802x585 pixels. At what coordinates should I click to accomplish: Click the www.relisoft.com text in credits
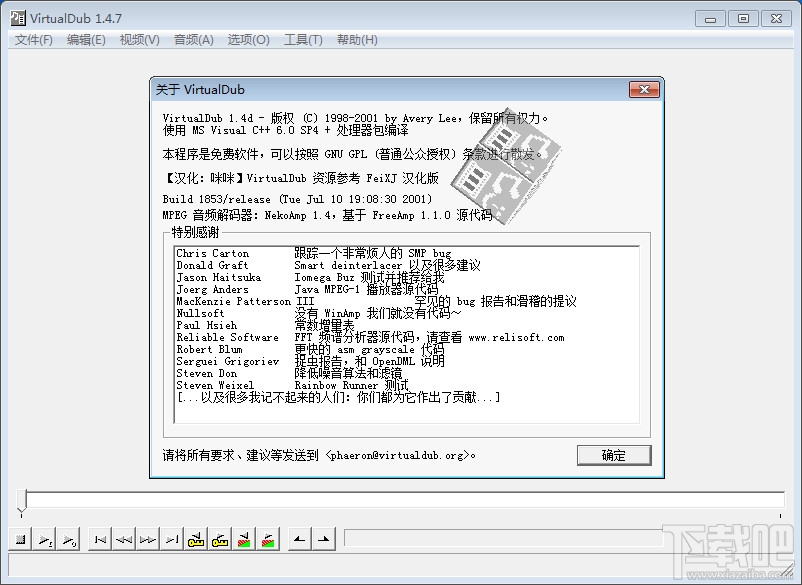click(516, 338)
